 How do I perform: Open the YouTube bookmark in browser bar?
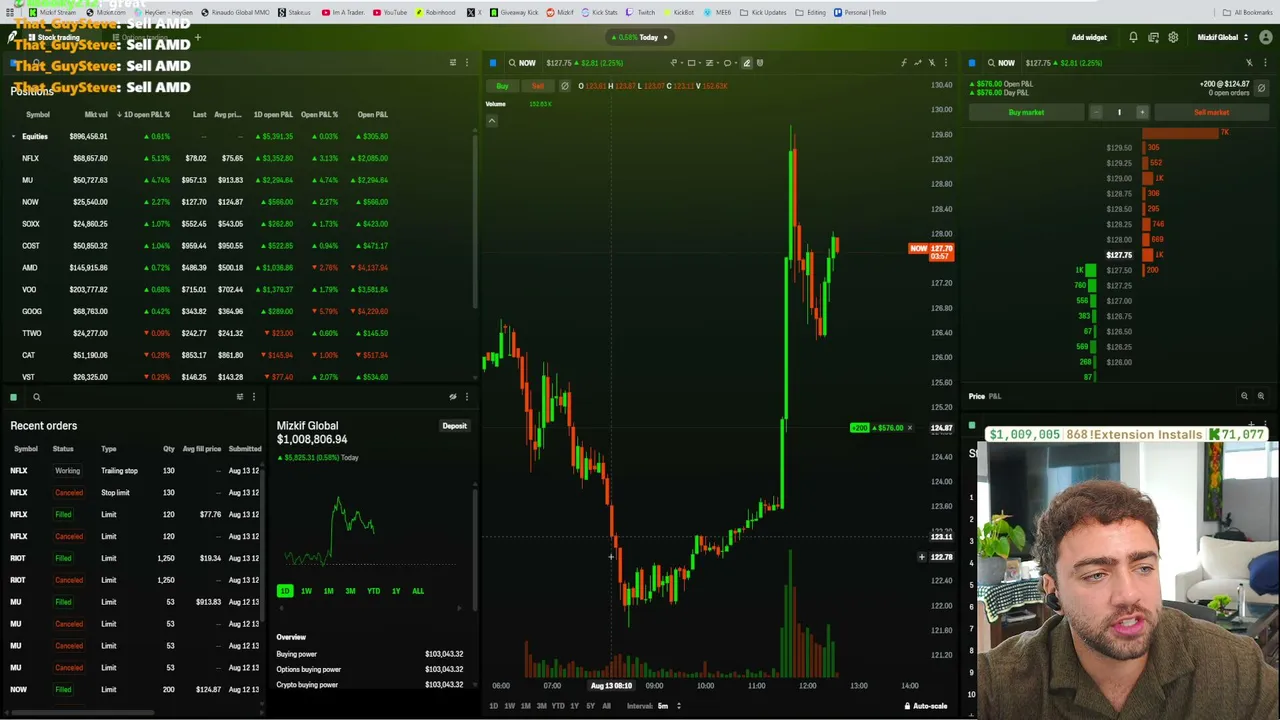pos(390,12)
